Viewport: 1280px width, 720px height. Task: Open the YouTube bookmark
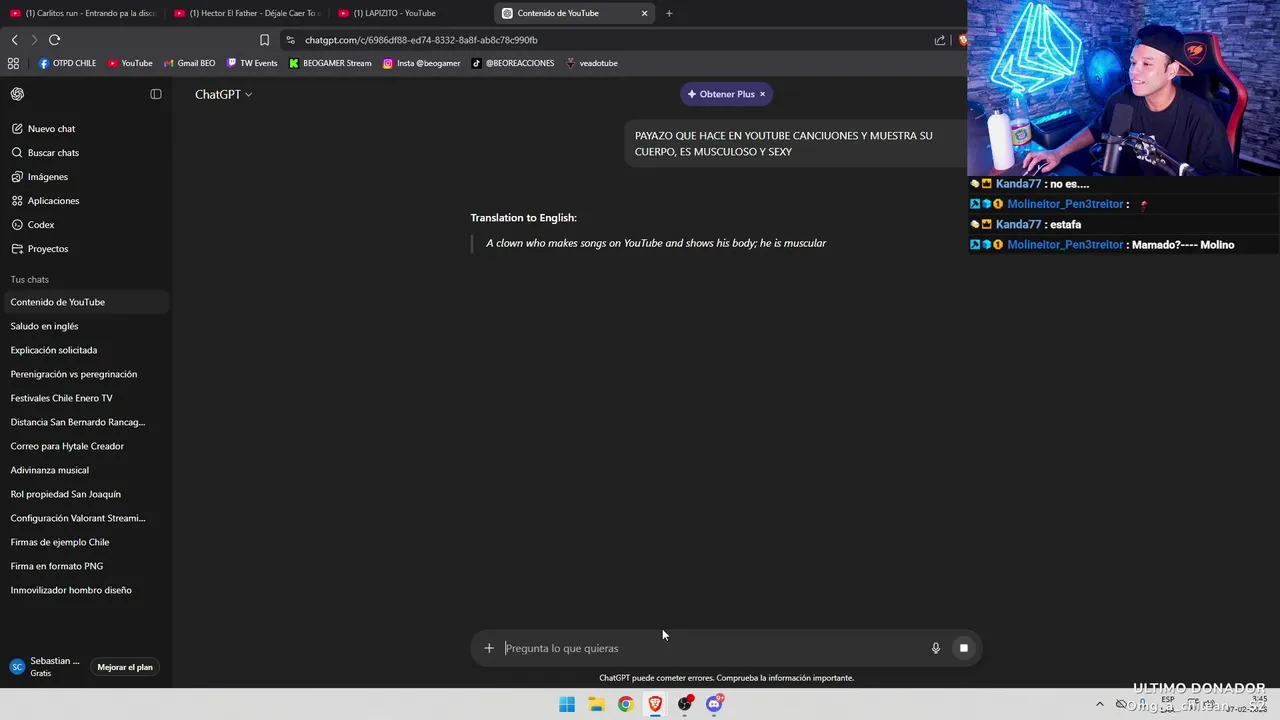pos(130,63)
